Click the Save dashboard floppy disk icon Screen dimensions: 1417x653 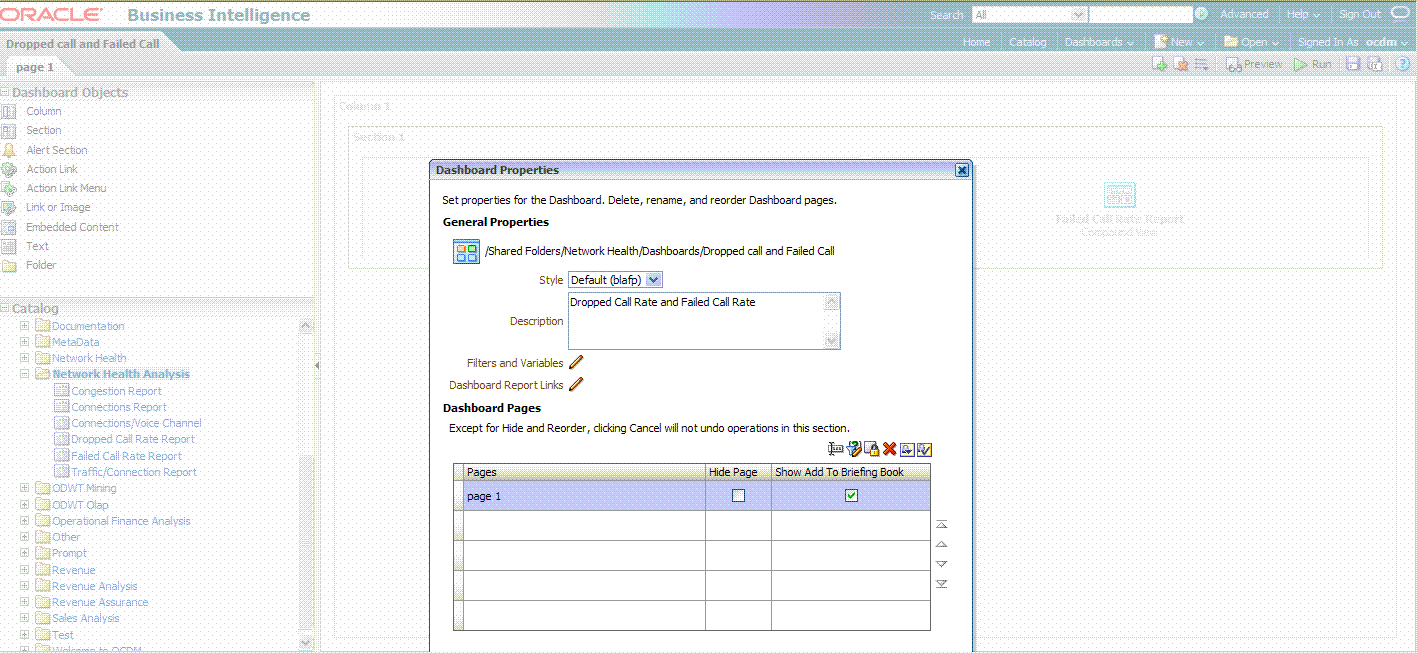click(1353, 64)
